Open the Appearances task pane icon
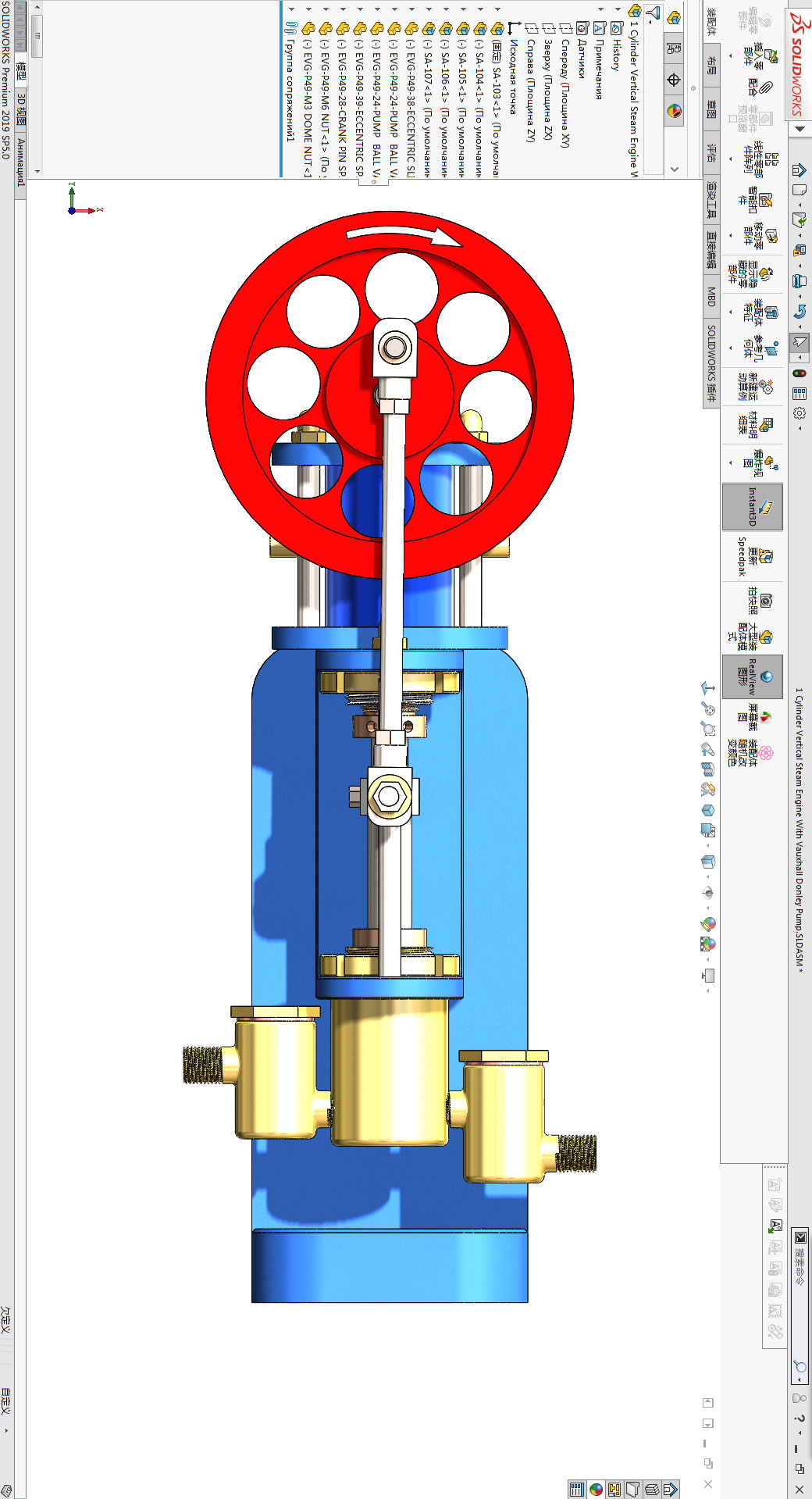 [597, 1489]
